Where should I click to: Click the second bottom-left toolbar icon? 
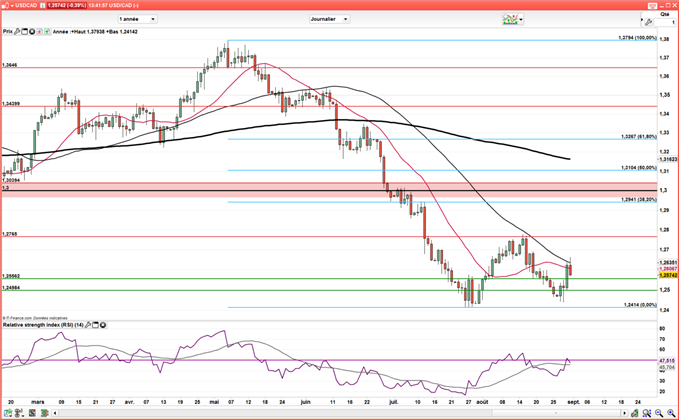click(x=19, y=413)
